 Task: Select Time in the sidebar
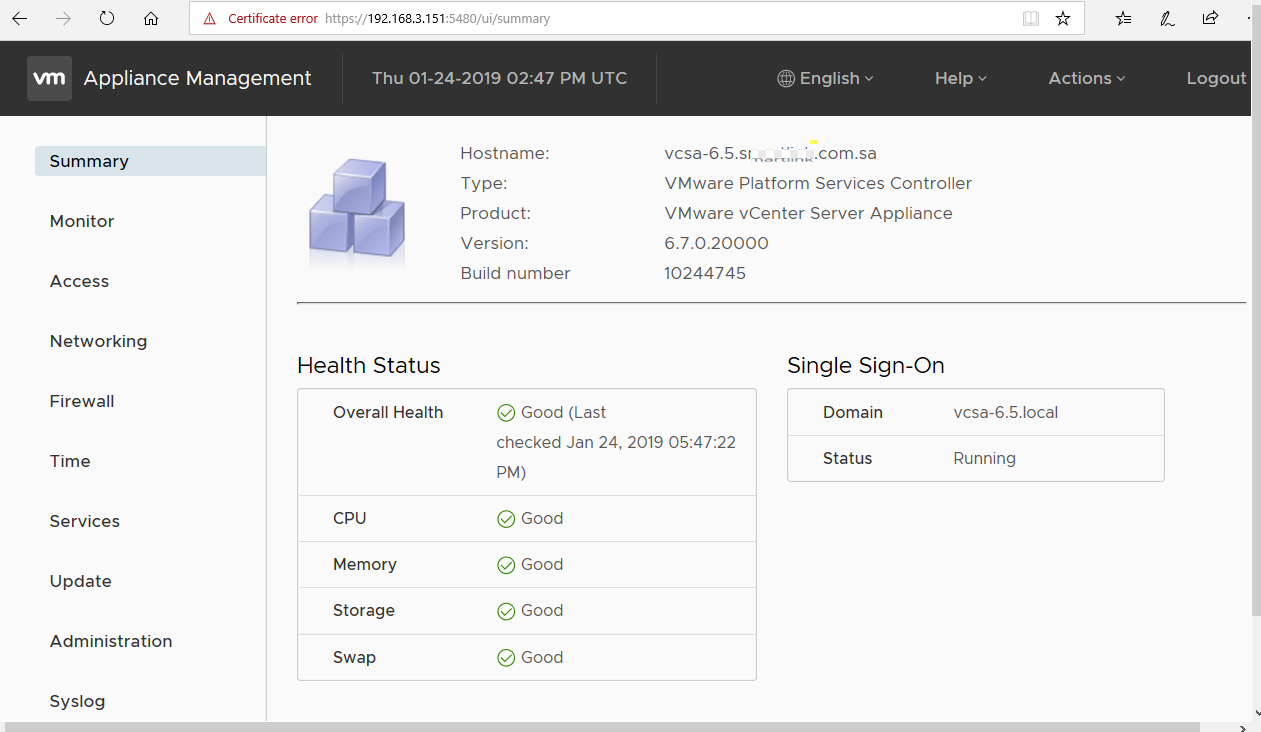[x=70, y=461]
